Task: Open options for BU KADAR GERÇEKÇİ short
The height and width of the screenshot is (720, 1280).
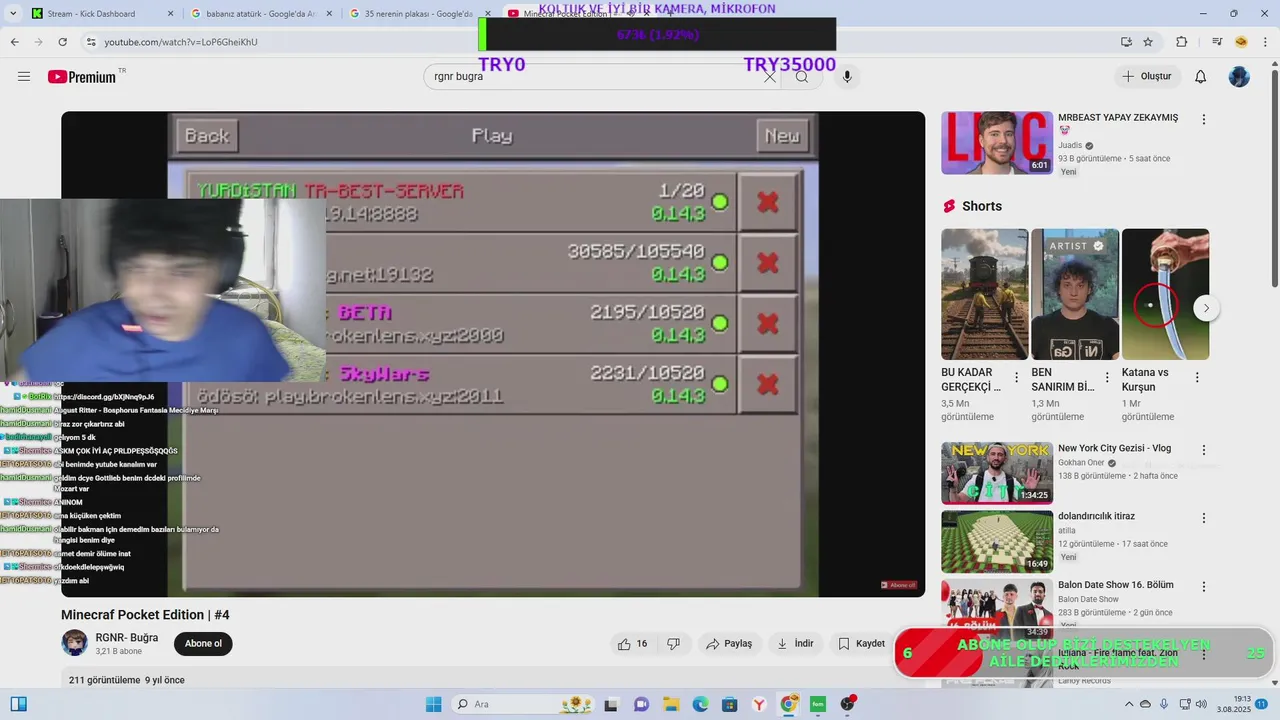Action: [x=1017, y=378]
